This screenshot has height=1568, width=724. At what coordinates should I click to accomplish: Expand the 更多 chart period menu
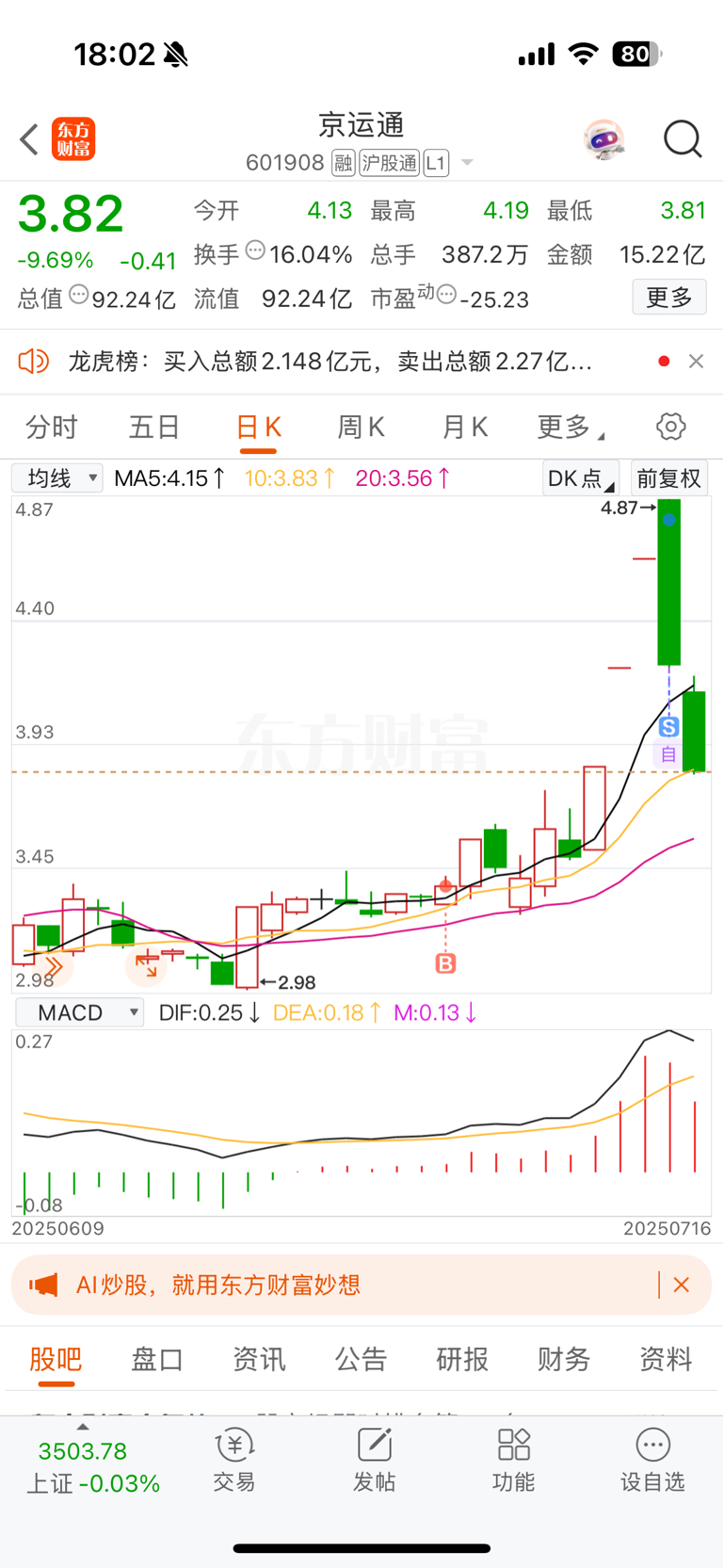point(570,428)
